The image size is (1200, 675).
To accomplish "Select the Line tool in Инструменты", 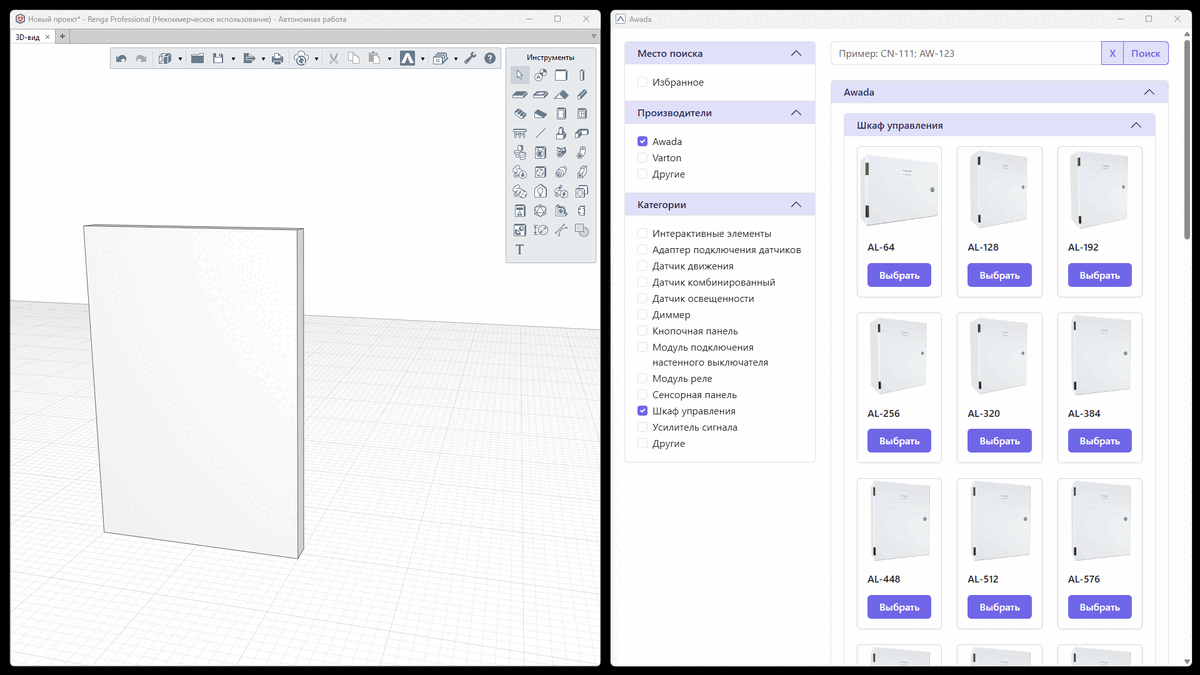I will coord(540,134).
